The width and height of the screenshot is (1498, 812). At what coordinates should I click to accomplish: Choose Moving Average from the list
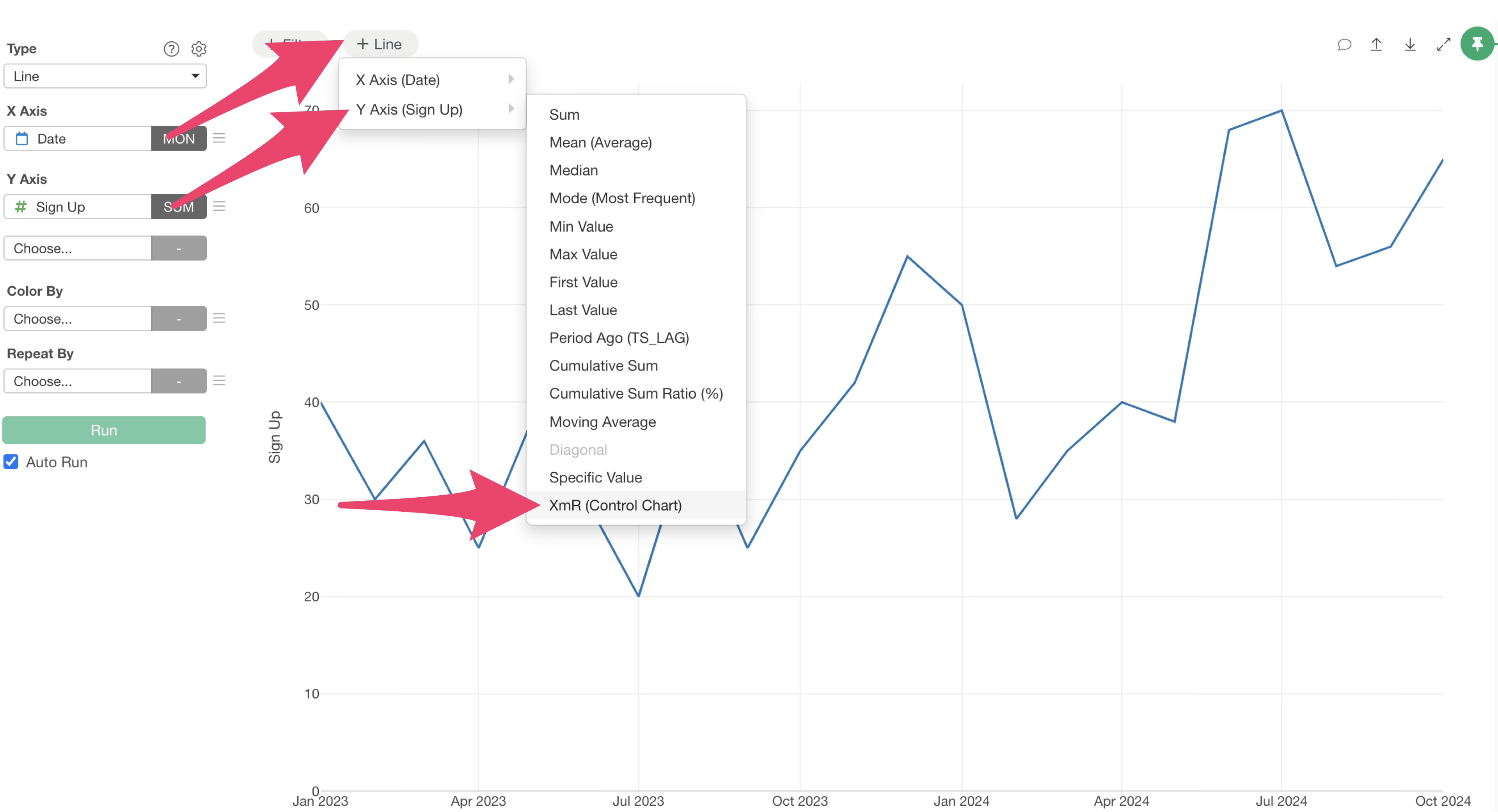[602, 422]
